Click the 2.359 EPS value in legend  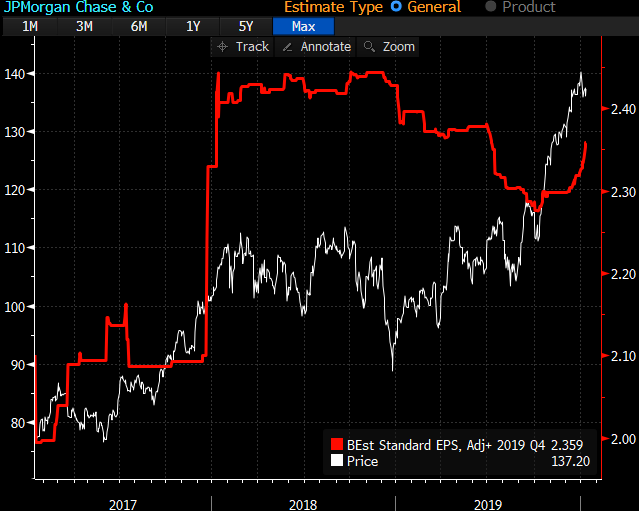click(x=567, y=445)
